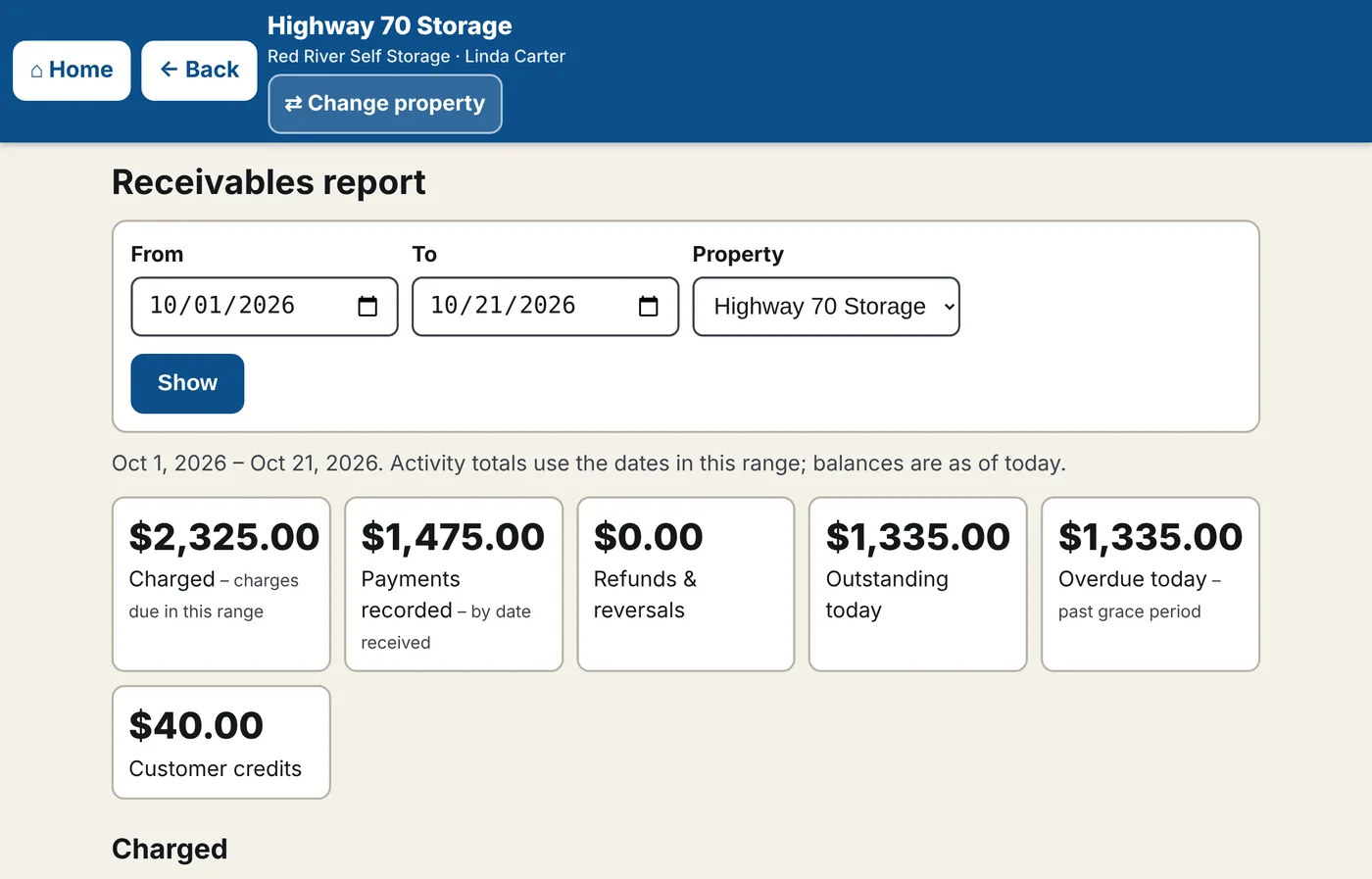
Task: Select the $0.00 Refunds & reversals card
Action: (x=686, y=584)
